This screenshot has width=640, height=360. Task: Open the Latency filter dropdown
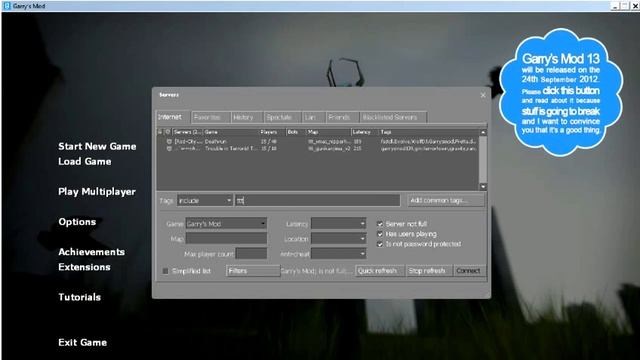[338, 224]
